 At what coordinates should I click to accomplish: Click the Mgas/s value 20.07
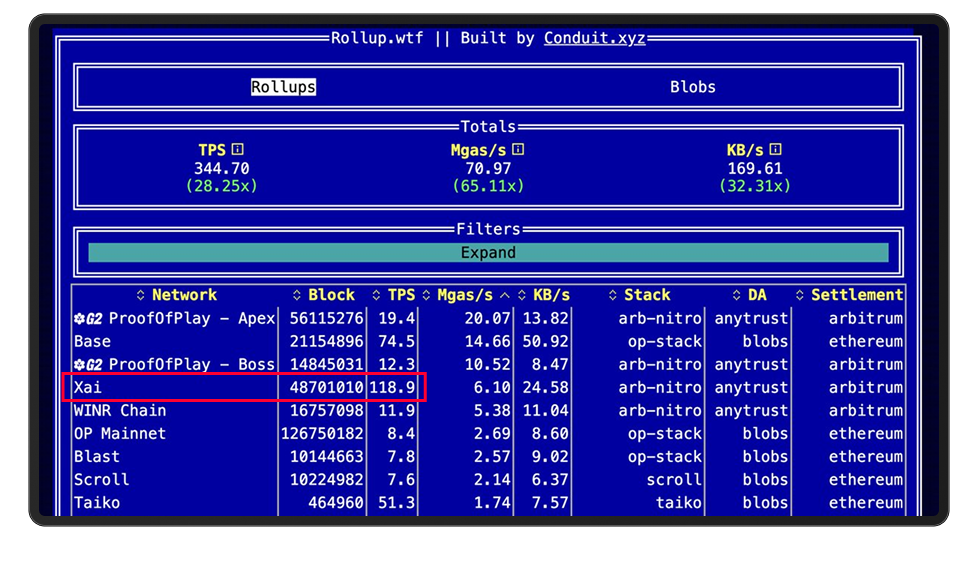click(x=487, y=319)
